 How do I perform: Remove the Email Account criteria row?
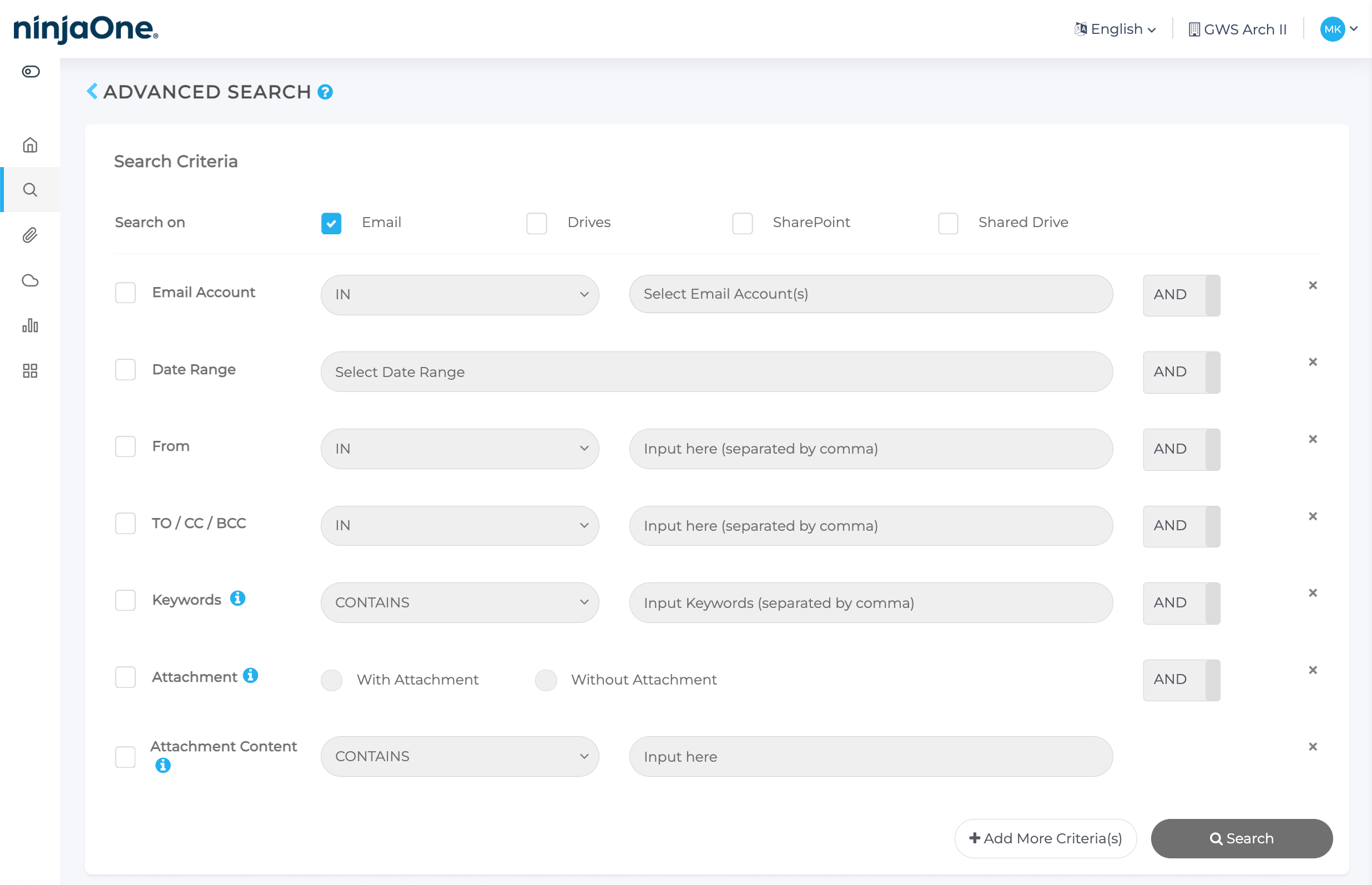[1313, 285]
